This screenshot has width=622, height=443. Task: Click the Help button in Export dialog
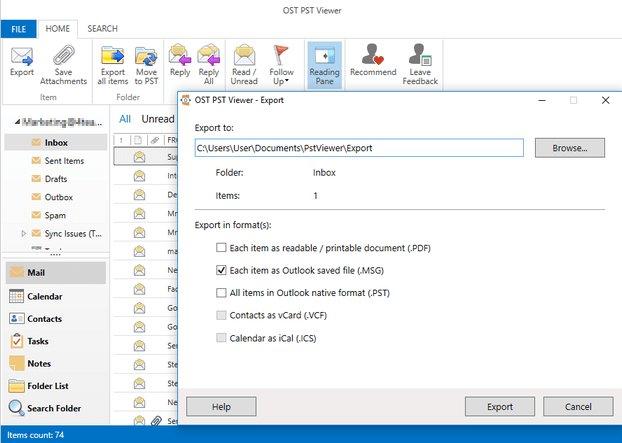pyautogui.click(x=221, y=407)
